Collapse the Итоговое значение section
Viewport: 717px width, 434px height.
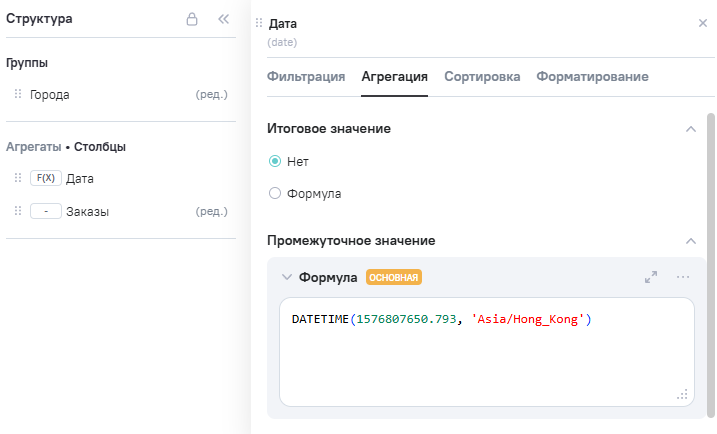tap(690, 129)
